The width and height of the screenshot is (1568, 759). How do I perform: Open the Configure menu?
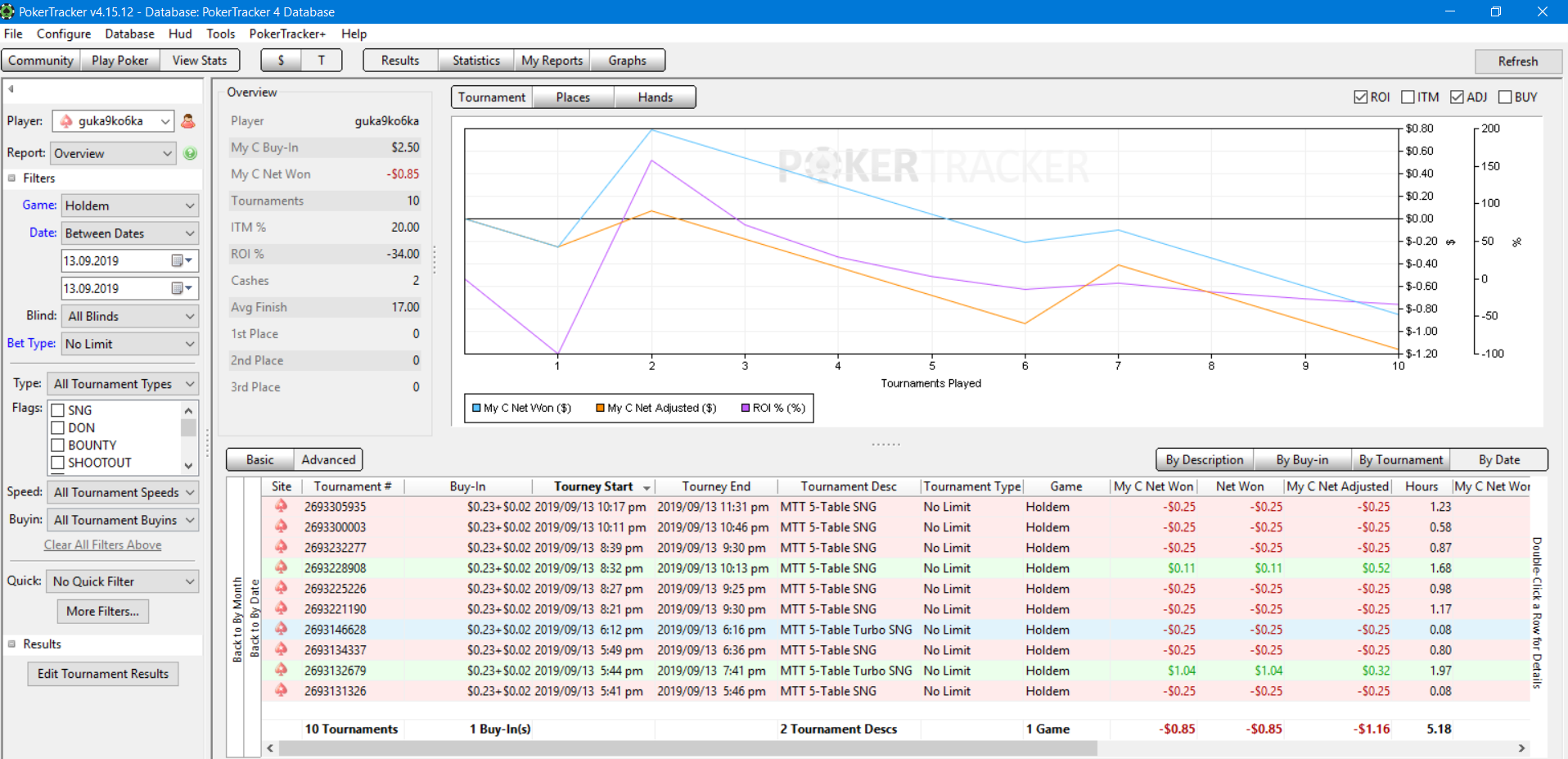coord(64,34)
